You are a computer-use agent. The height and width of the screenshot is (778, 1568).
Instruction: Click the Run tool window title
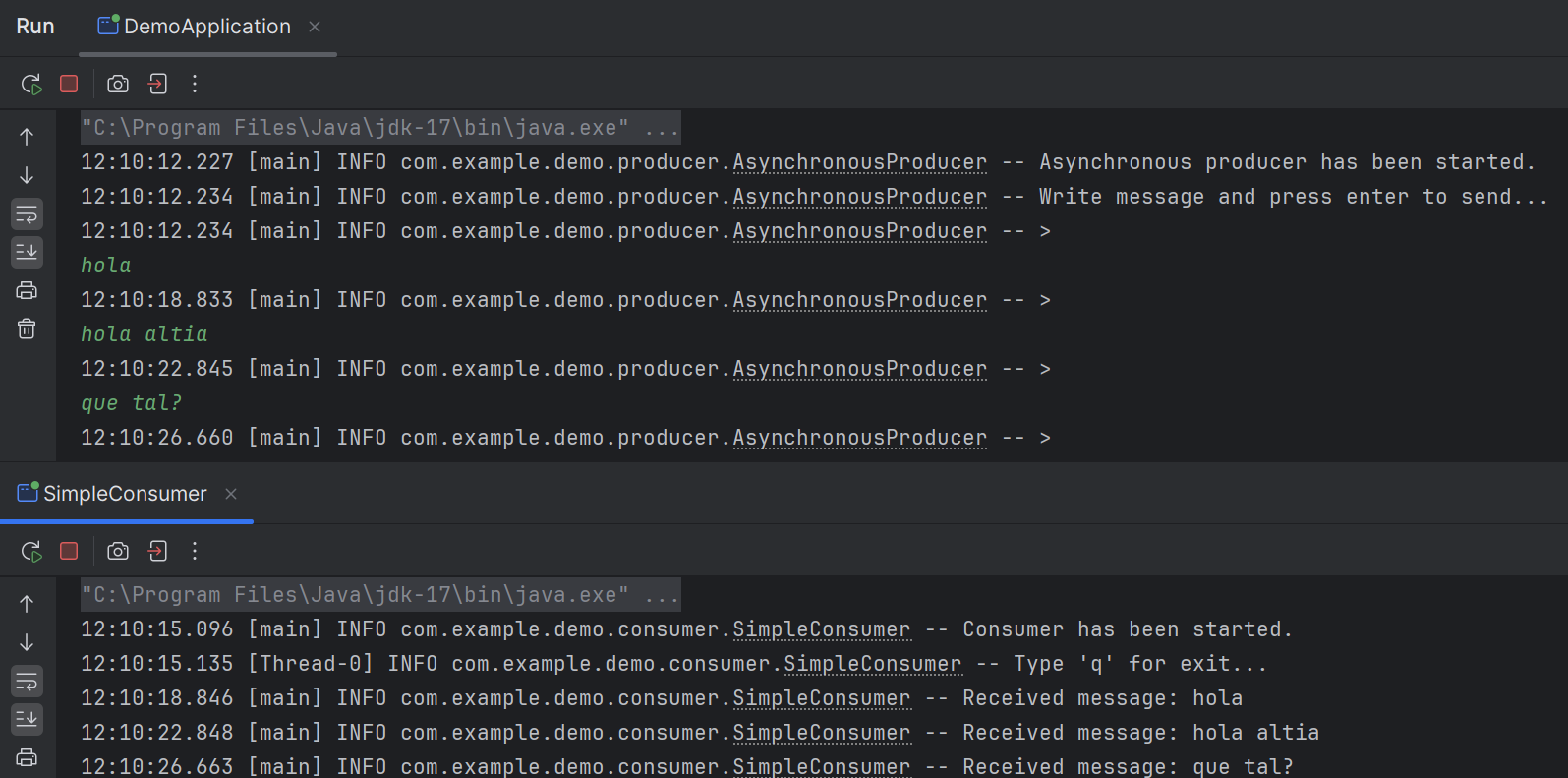(35, 27)
